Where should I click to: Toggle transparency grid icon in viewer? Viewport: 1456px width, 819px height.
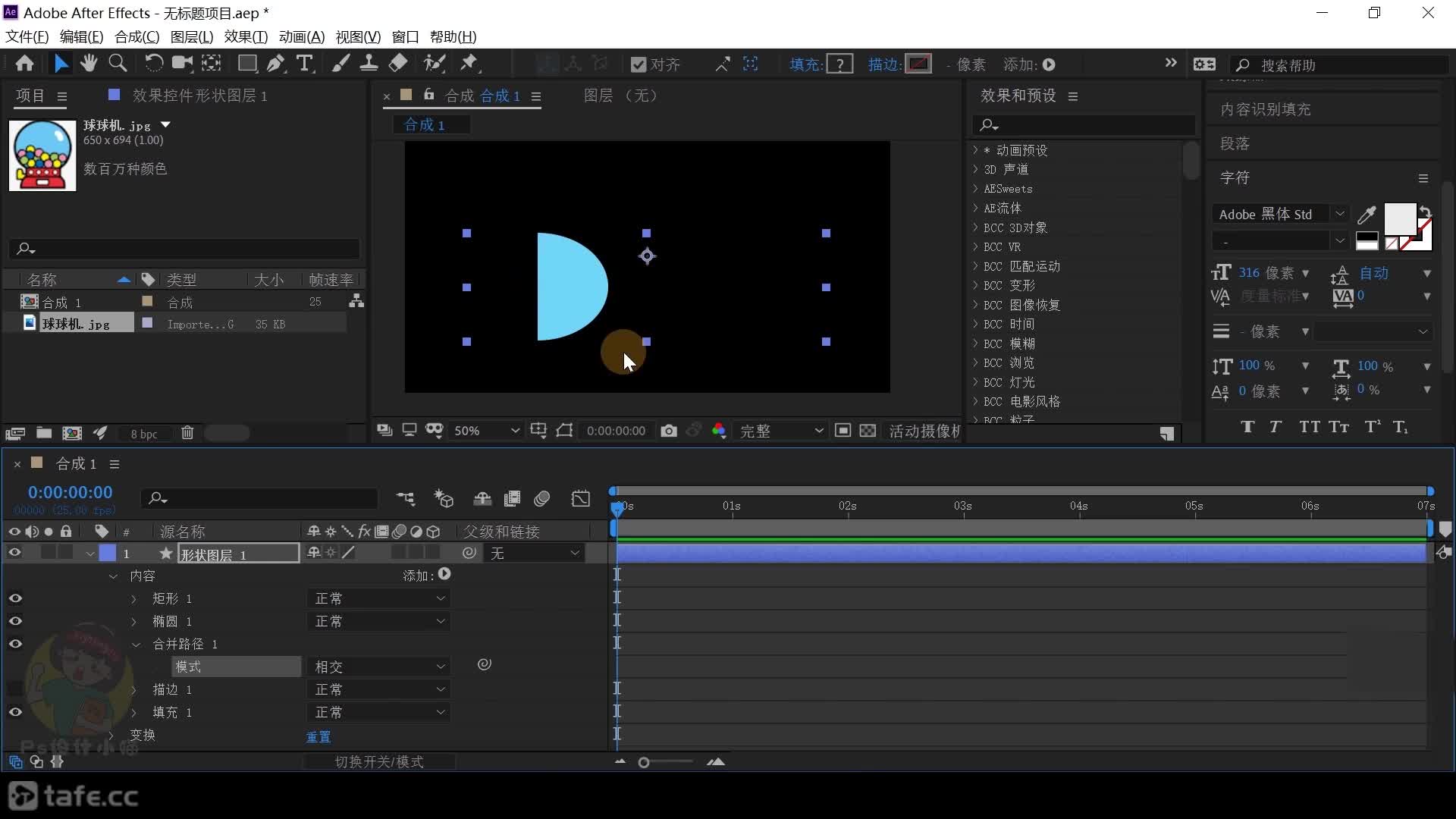coord(868,431)
